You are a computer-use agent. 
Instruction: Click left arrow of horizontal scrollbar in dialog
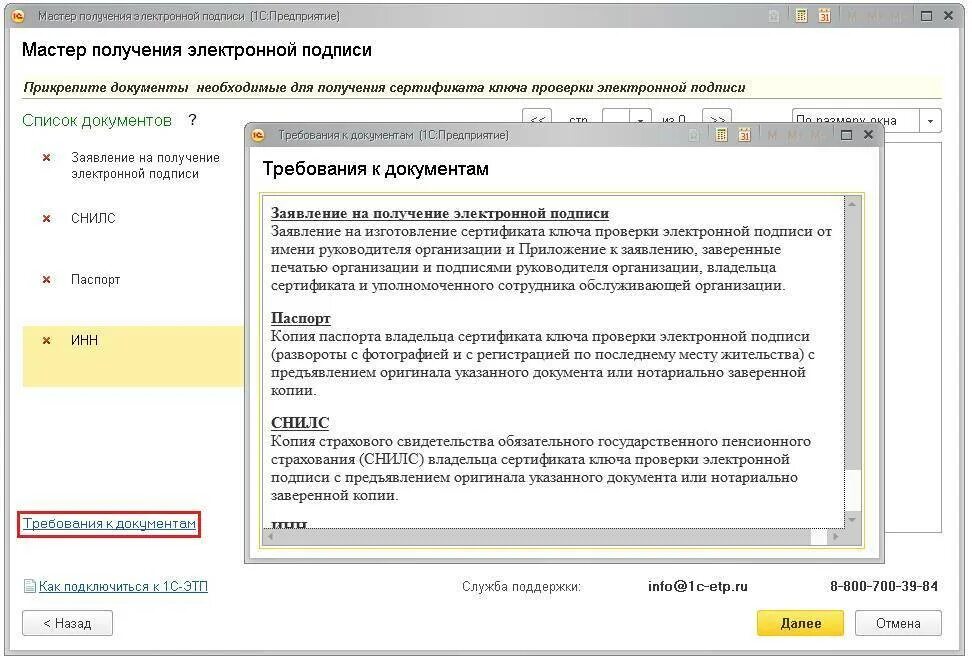270,536
